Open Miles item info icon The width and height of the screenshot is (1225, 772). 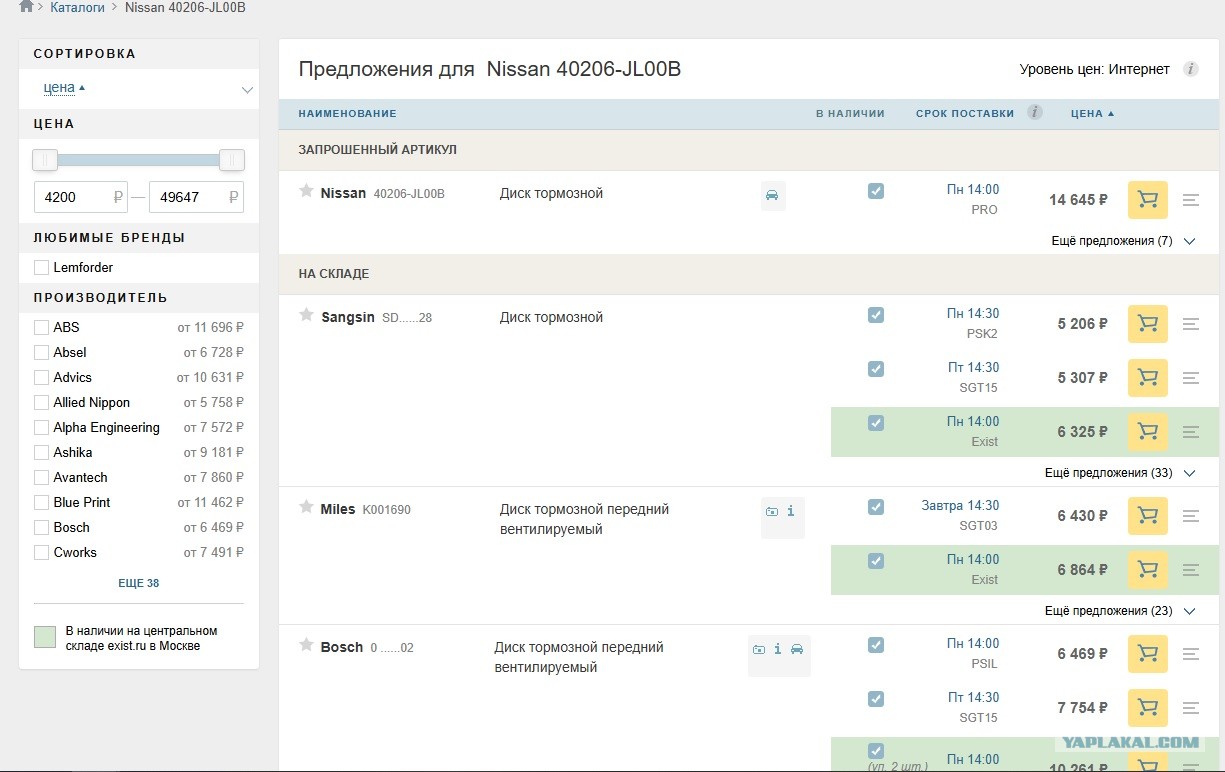(791, 511)
